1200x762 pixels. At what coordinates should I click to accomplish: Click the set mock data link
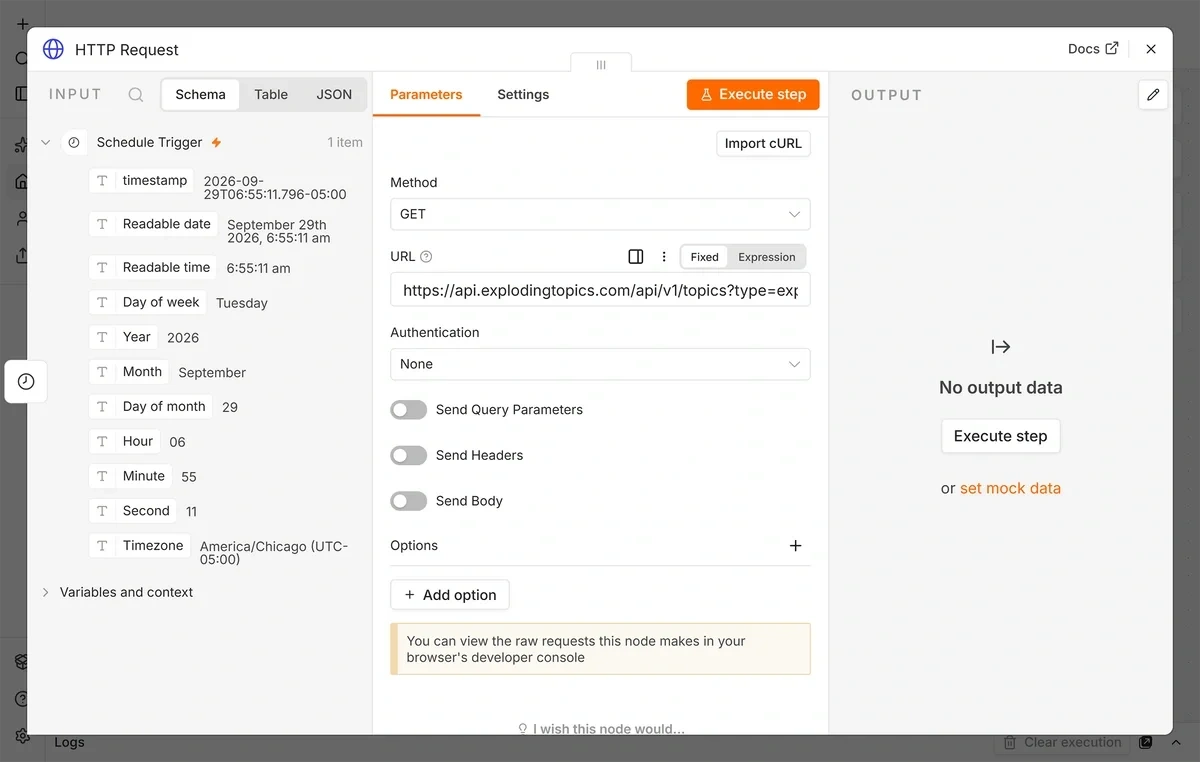click(1010, 489)
